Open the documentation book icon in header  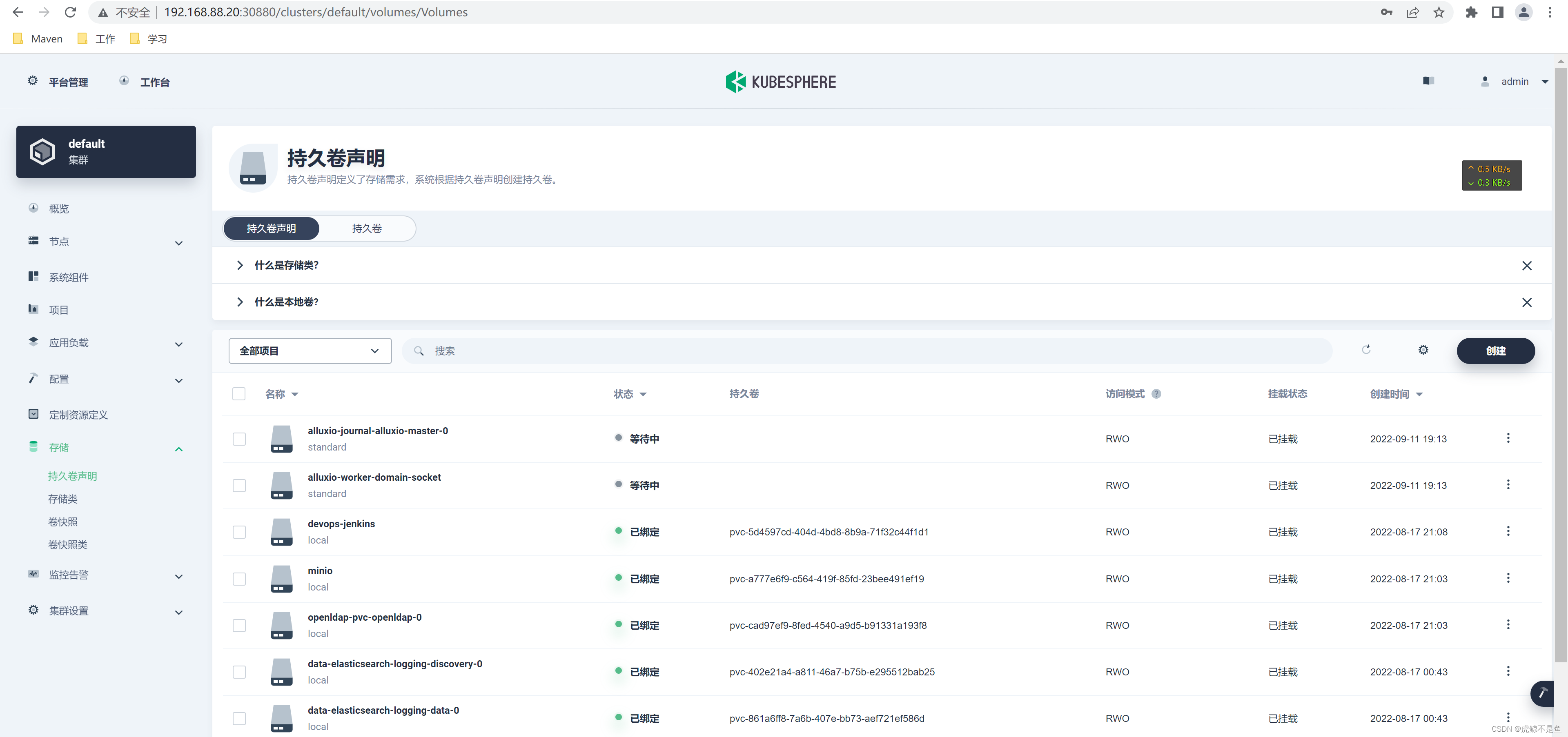(1428, 81)
